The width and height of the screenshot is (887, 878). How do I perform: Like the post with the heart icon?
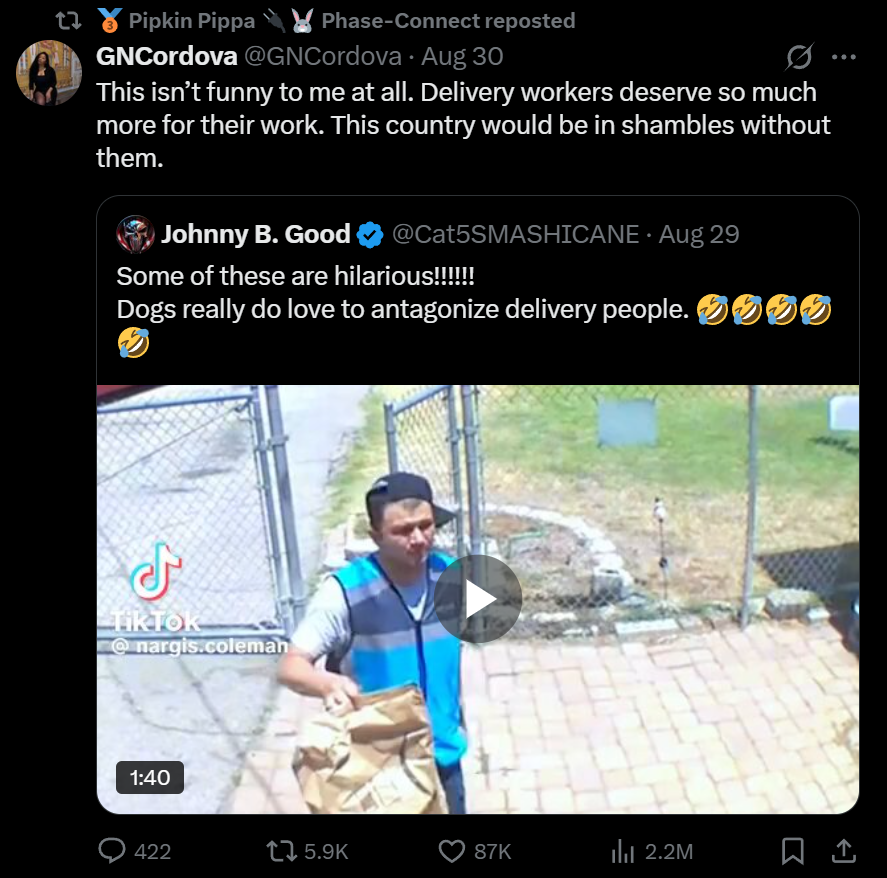[451, 851]
